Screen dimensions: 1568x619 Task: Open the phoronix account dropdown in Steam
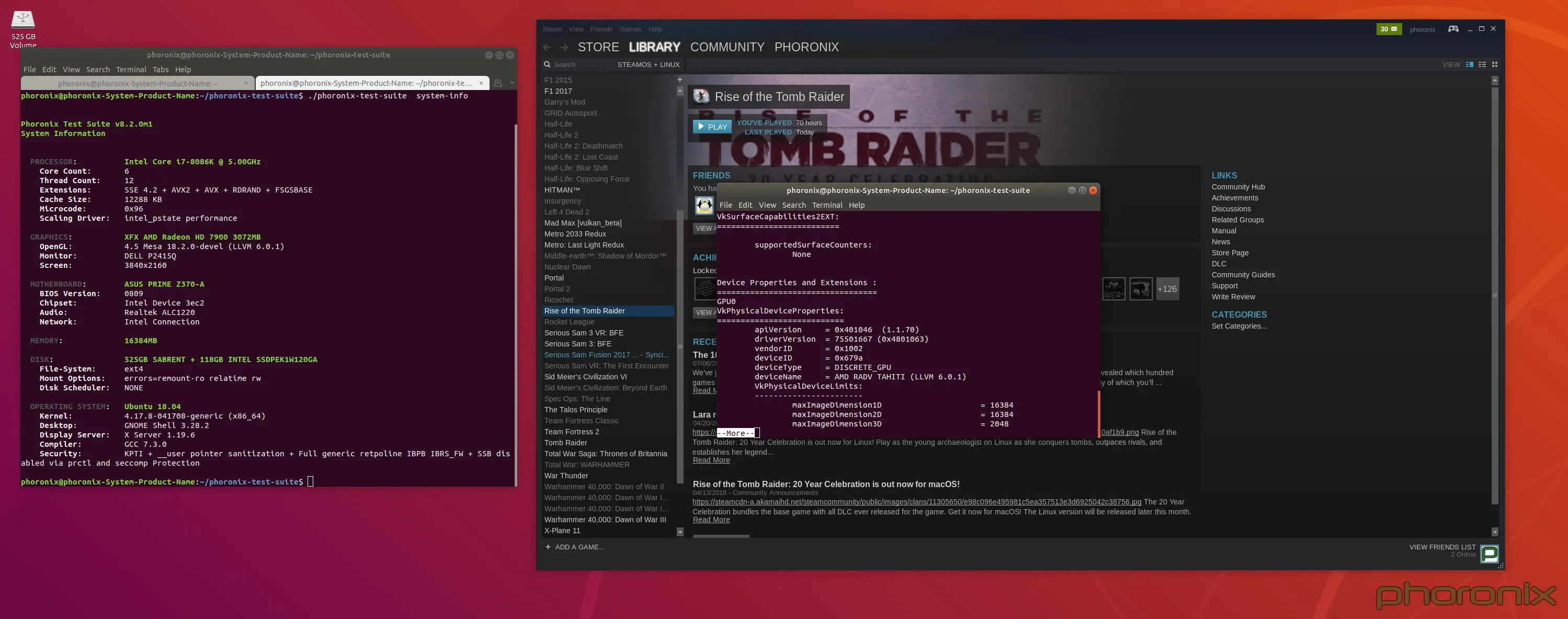tap(1422, 29)
